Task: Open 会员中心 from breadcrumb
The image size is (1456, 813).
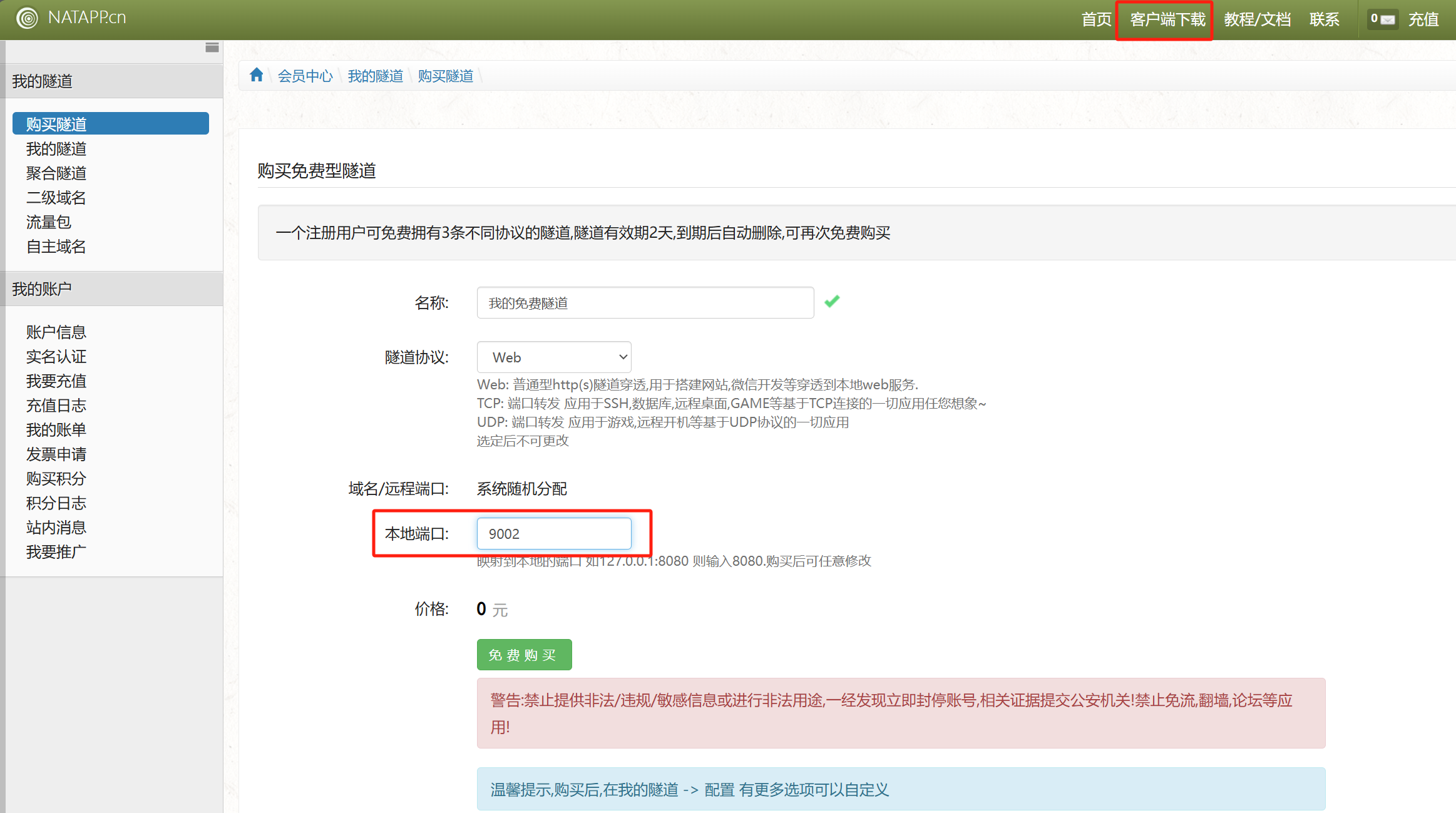Action: click(x=305, y=75)
